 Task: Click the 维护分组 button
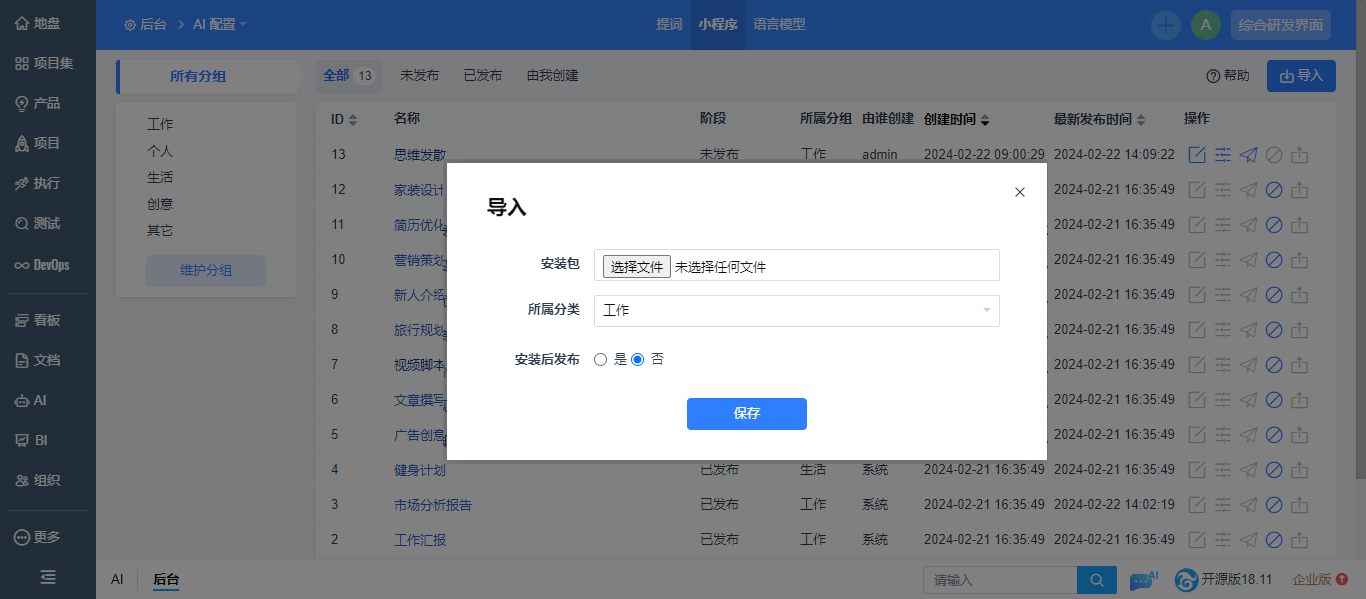(x=206, y=271)
